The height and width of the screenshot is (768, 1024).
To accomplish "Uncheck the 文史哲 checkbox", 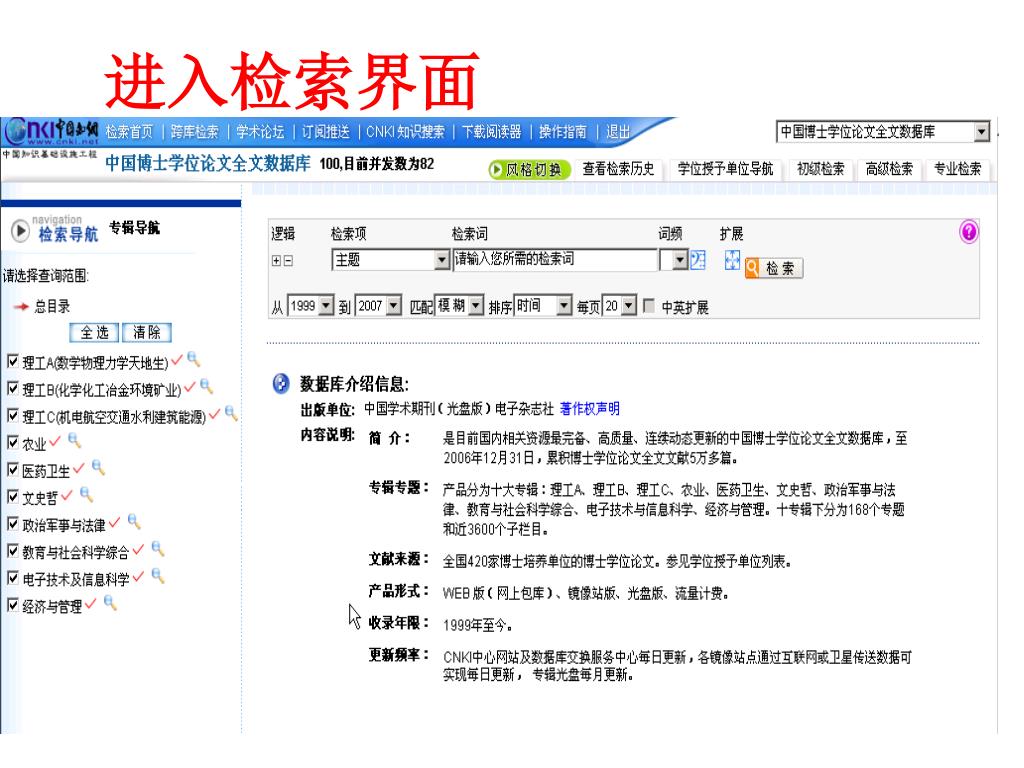I will coord(12,496).
